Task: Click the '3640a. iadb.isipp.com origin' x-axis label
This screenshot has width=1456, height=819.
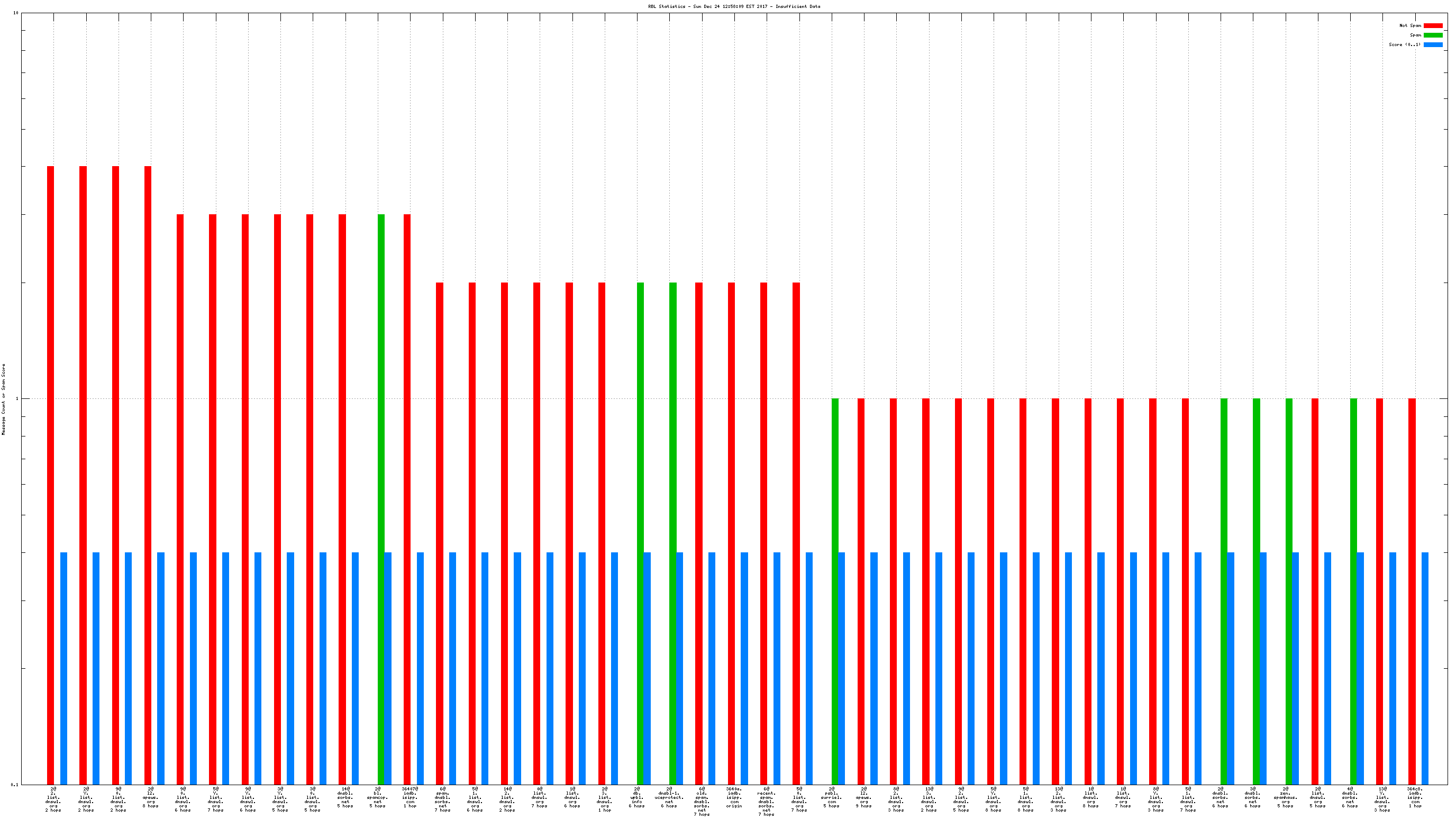Action: tap(734, 797)
